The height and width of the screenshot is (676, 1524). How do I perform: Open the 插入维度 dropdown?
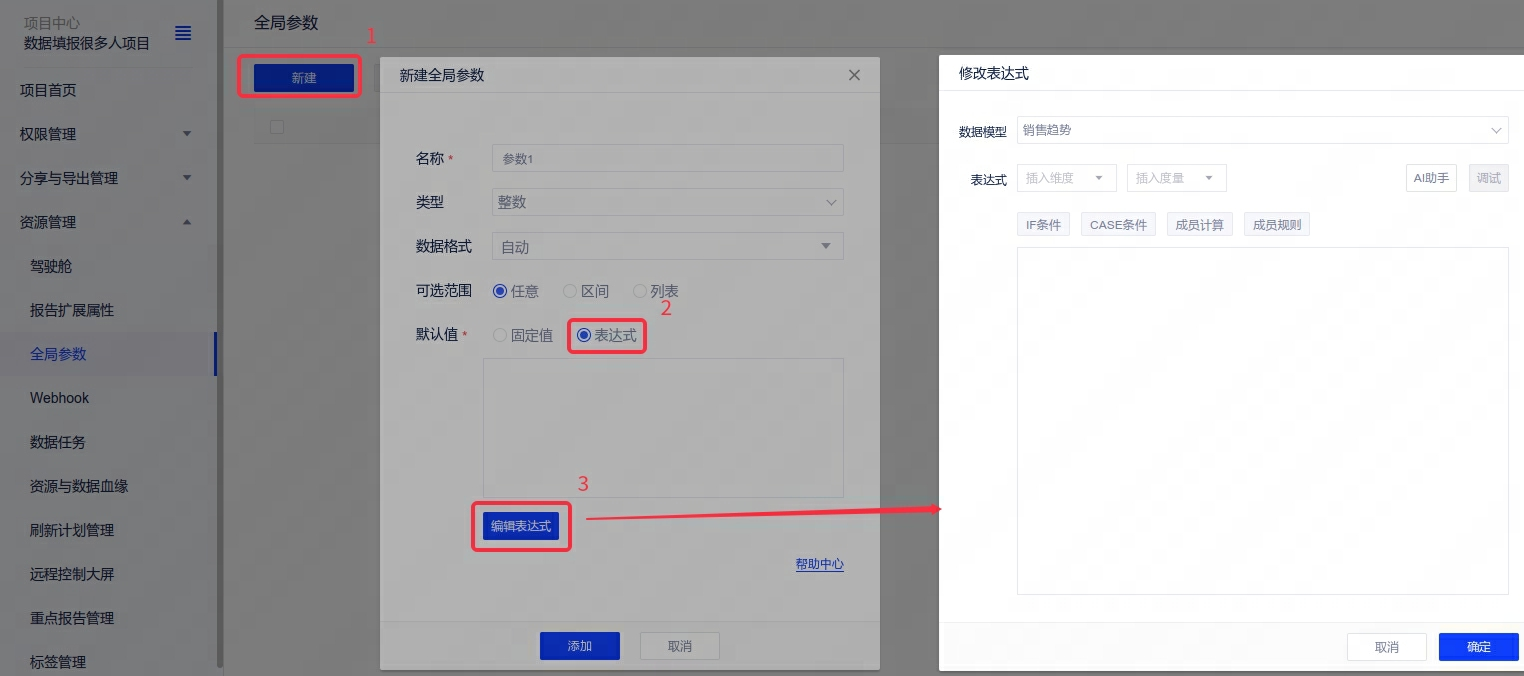(1066, 178)
